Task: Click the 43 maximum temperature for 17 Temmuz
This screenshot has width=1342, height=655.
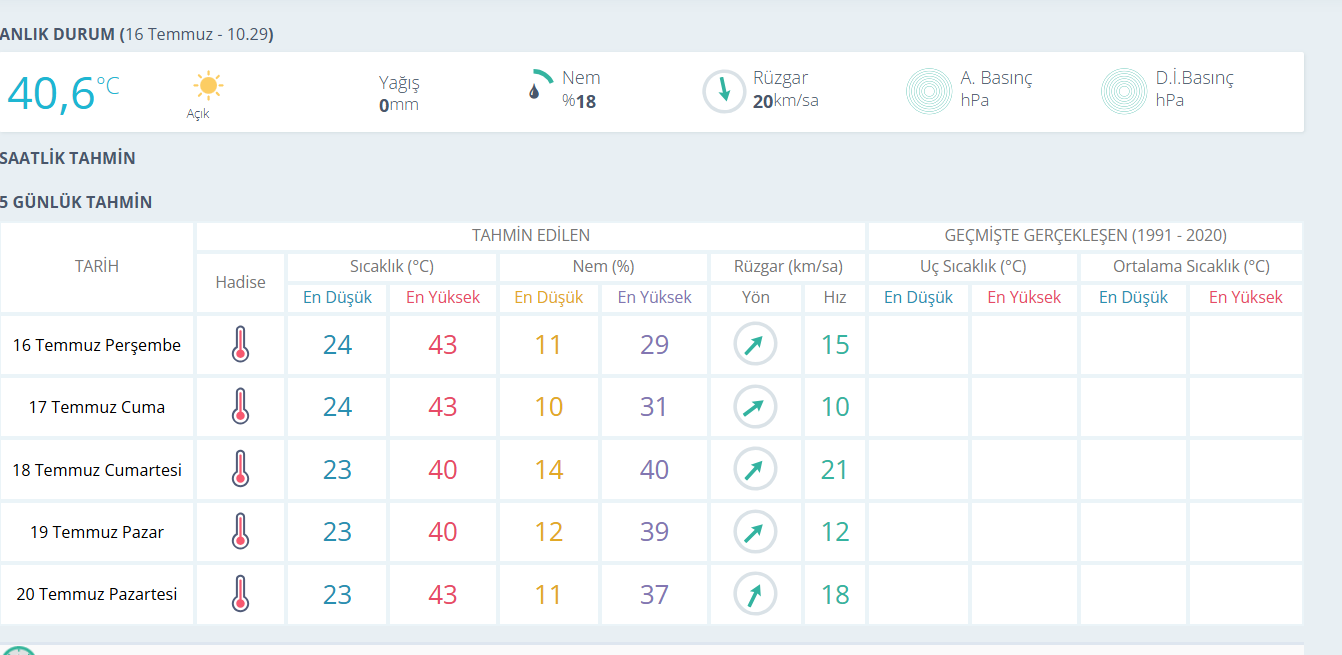Action: (x=443, y=407)
